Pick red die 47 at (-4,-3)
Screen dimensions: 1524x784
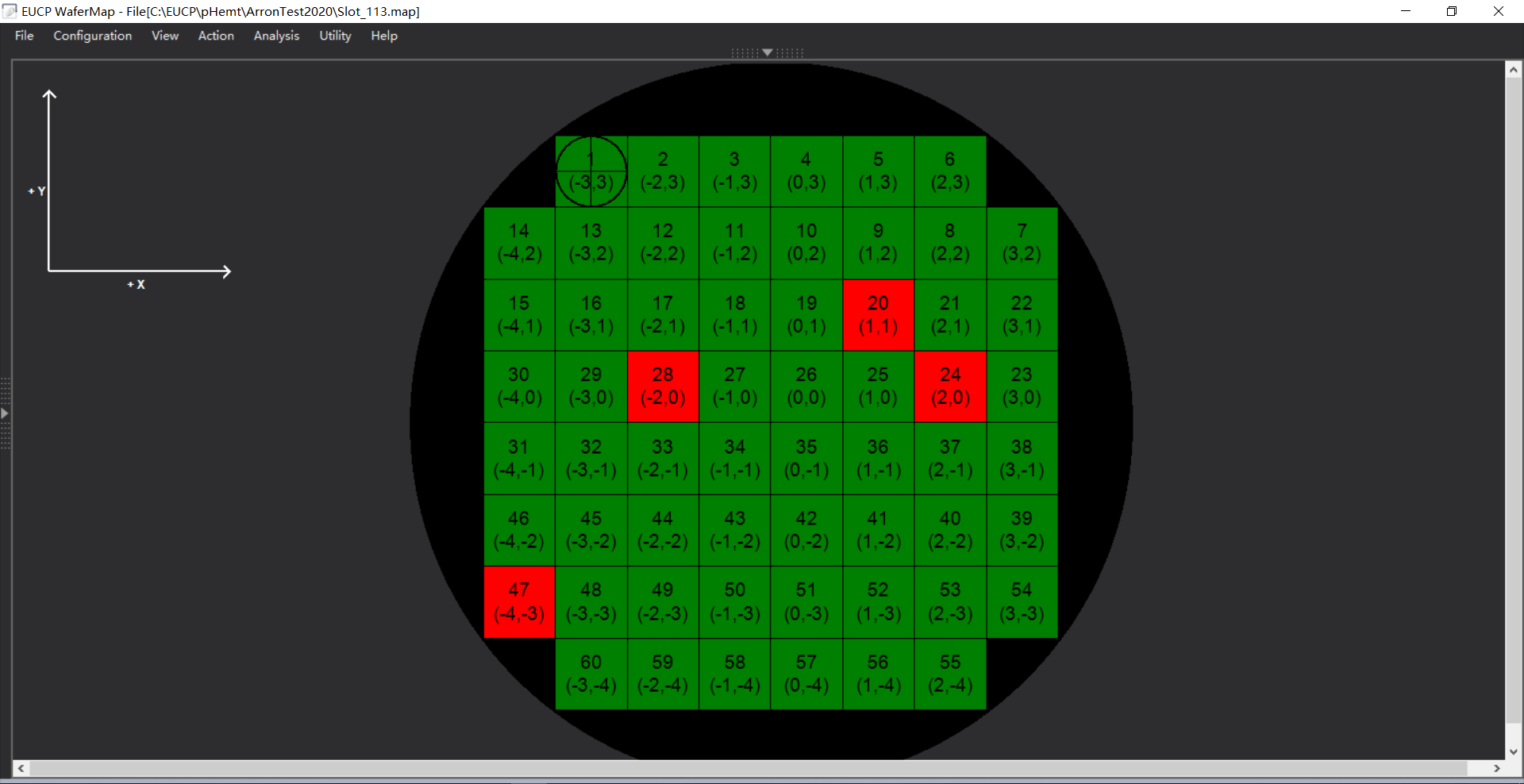(519, 601)
